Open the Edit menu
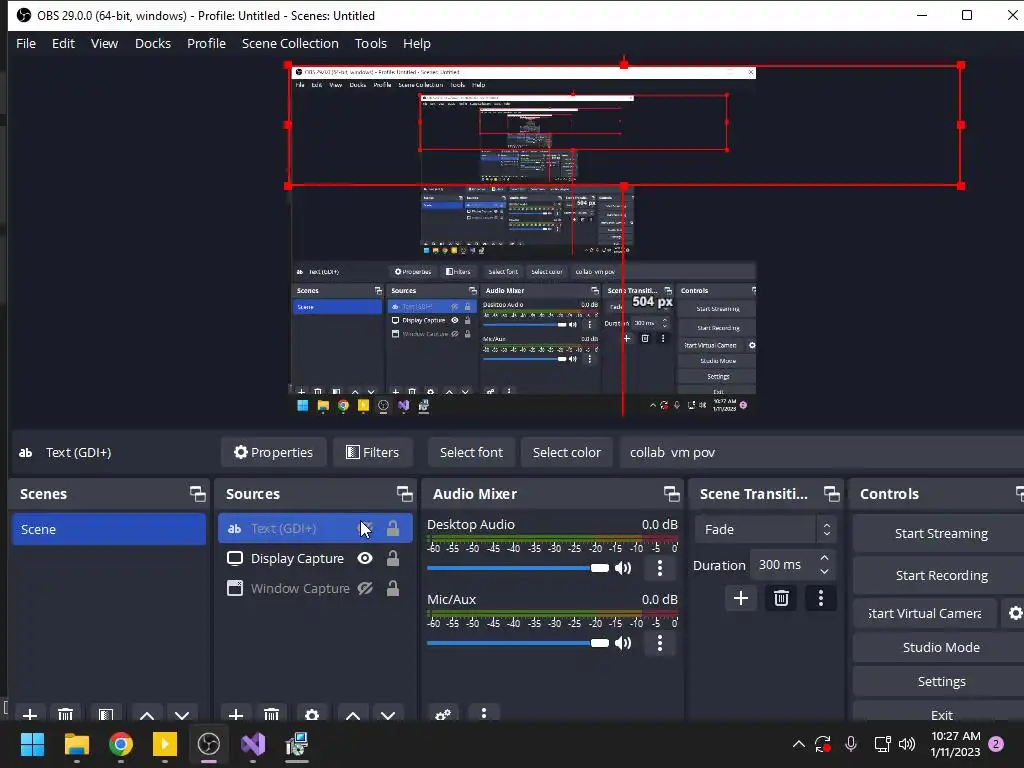The image size is (1024, 768). [63, 43]
